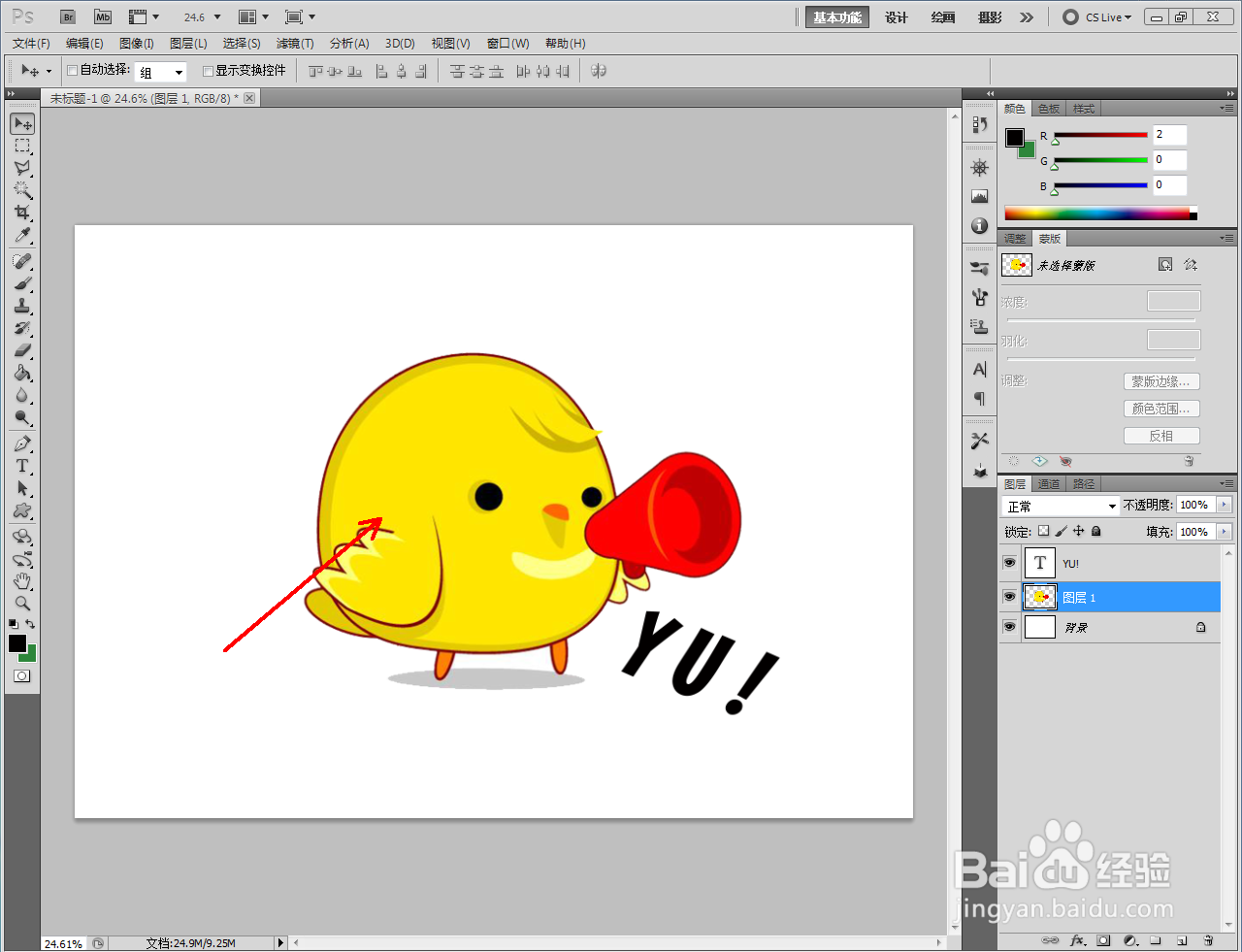Open the Character panel icon
The width and height of the screenshot is (1242, 952).
[979, 369]
